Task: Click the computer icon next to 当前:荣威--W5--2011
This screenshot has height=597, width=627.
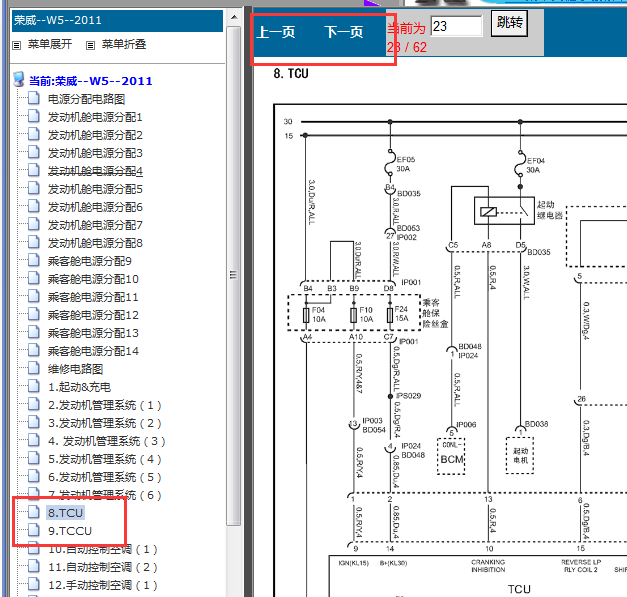Action: click(19, 79)
